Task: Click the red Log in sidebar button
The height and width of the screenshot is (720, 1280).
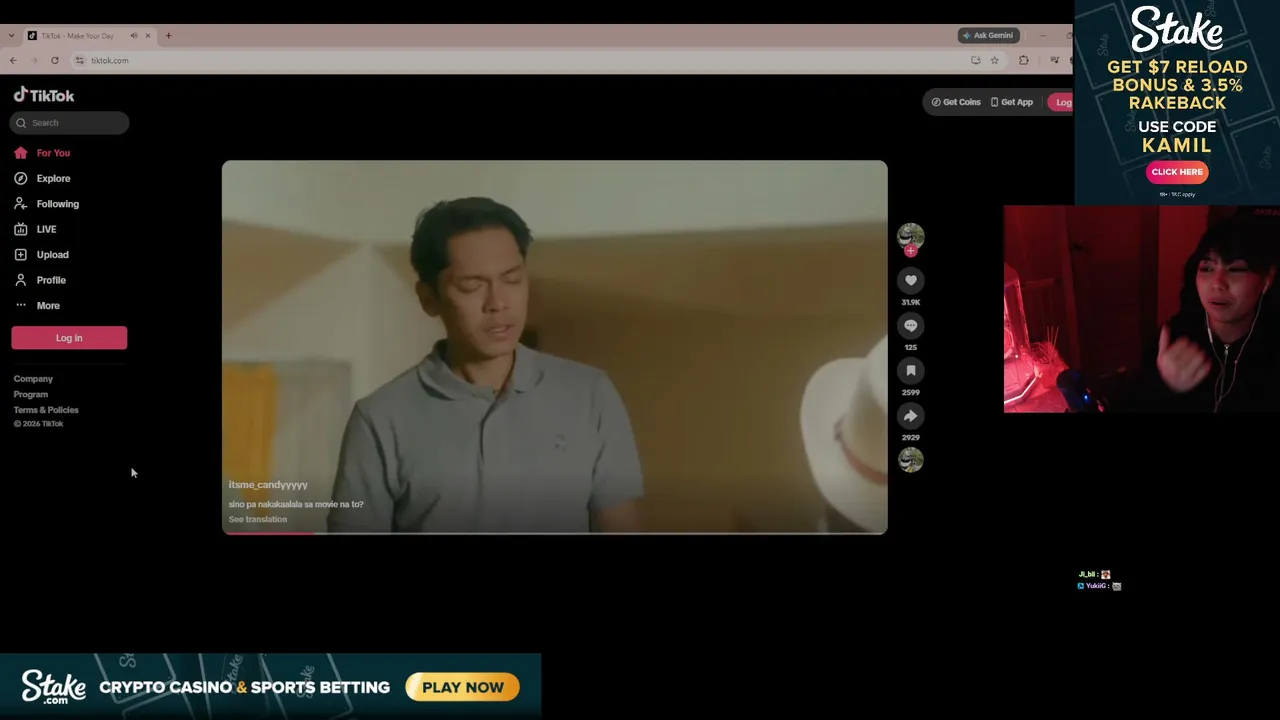Action: [69, 338]
